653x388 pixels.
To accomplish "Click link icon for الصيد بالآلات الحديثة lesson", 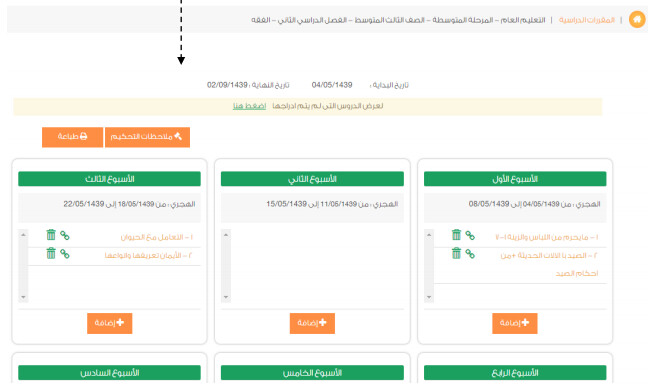I will (x=470, y=254).
